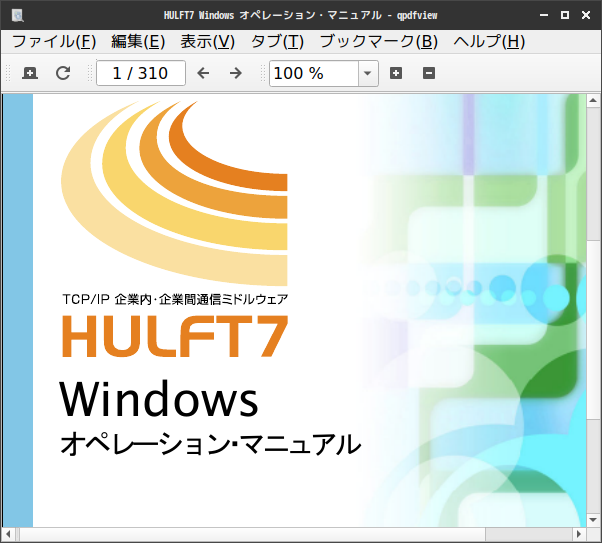Click the 100 % zoom field

pyautogui.click(x=314, y=73)
